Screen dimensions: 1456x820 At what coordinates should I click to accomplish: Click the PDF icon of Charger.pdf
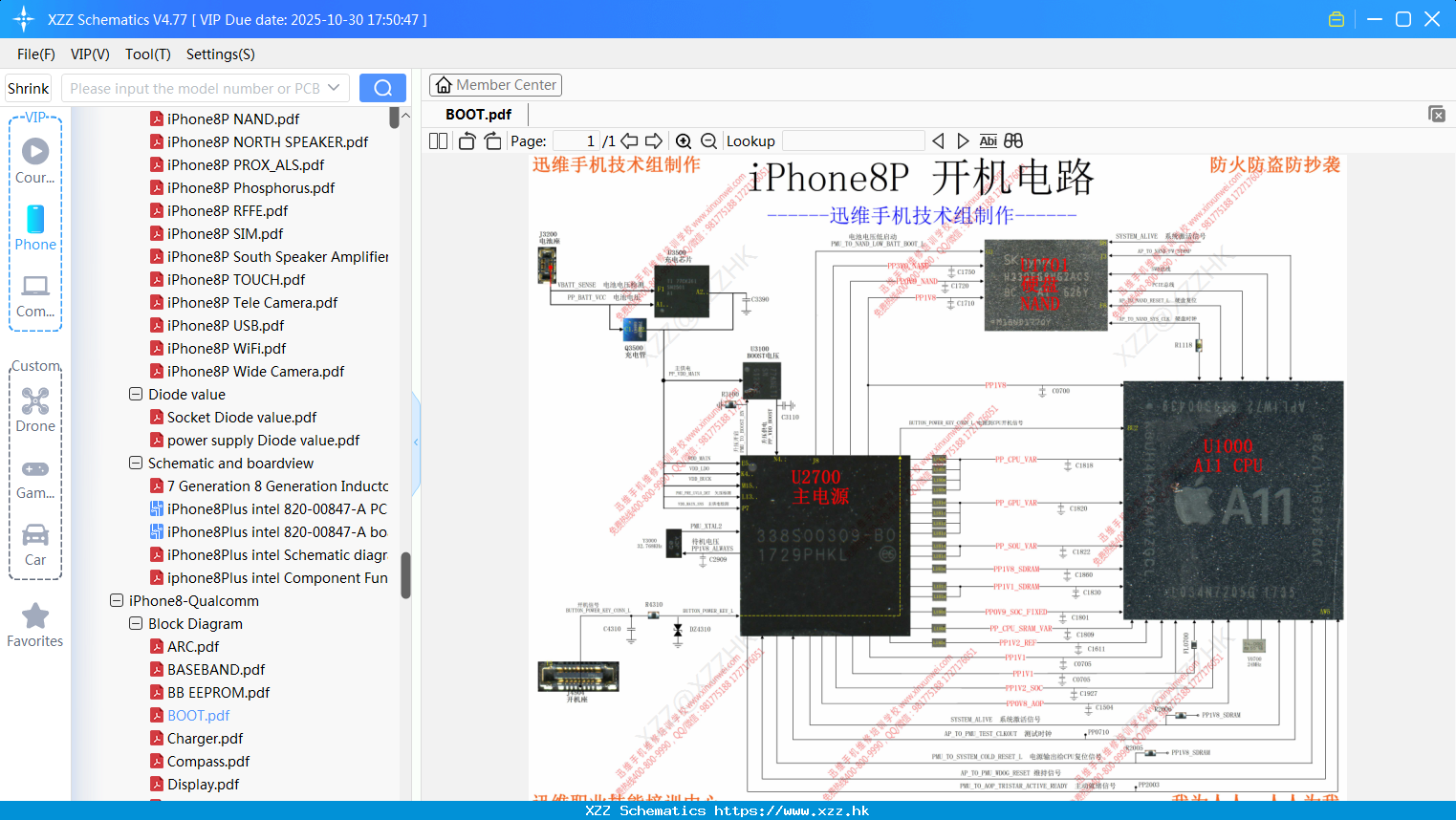157,738
